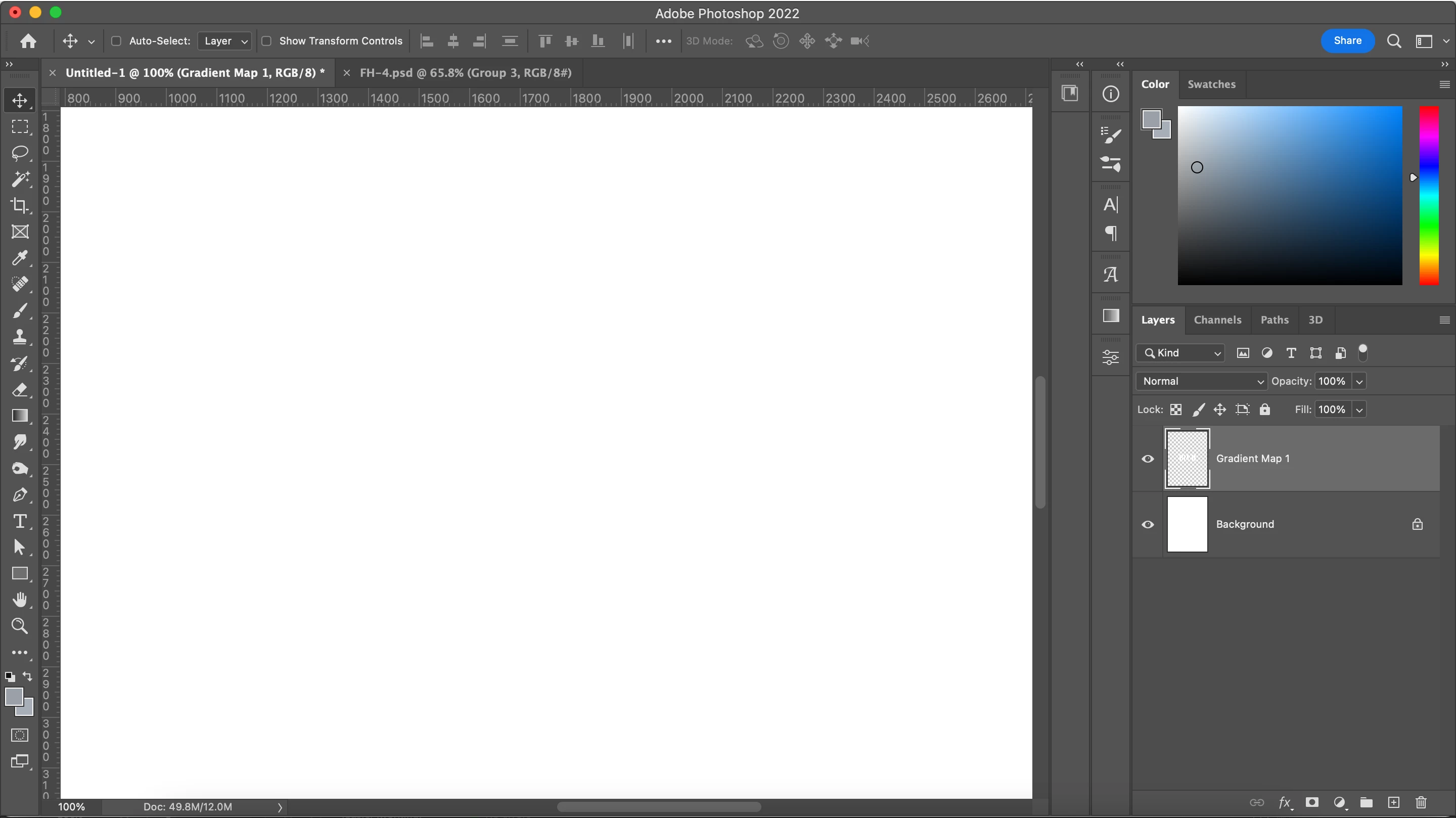Select the Horizontal Type tool
Screen dimensions: 1456x818
click(20, 521)
